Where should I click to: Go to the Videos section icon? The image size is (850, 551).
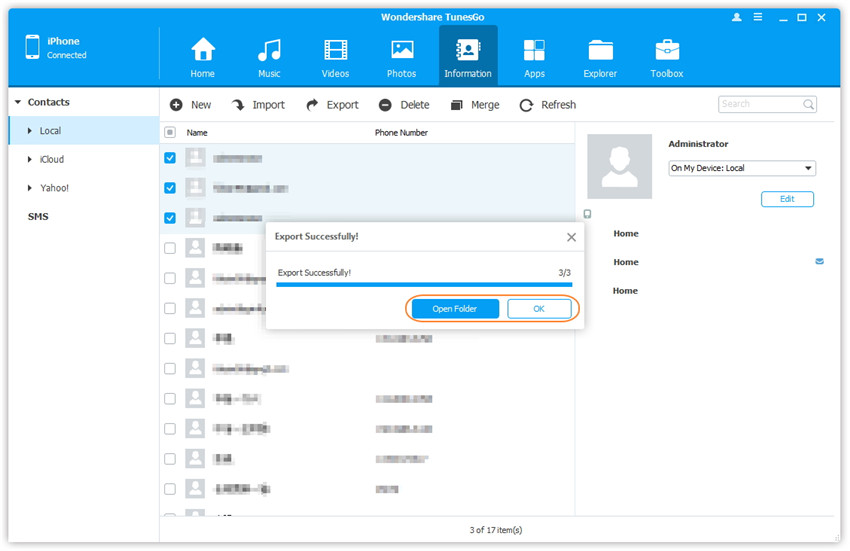[x=336, y=50]
